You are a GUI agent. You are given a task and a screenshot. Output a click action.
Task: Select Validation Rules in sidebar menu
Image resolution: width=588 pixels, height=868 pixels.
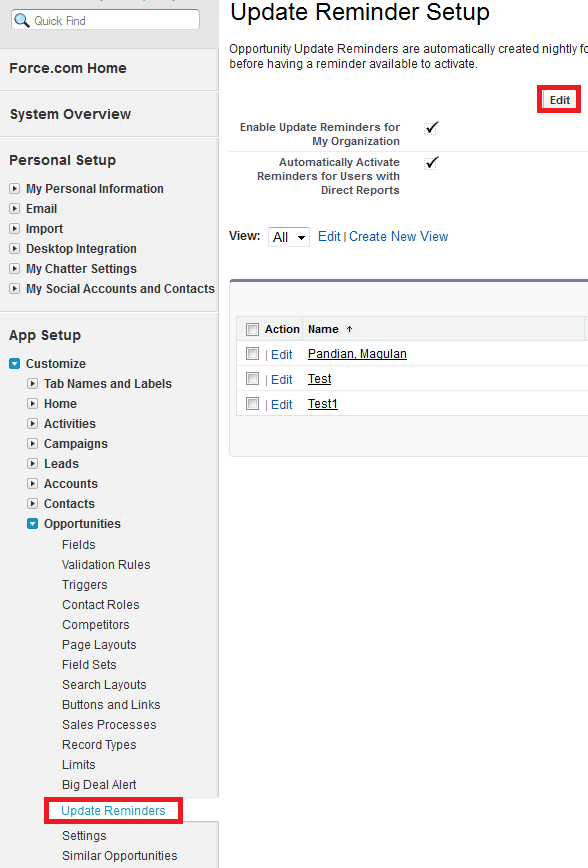click(106, 565)
